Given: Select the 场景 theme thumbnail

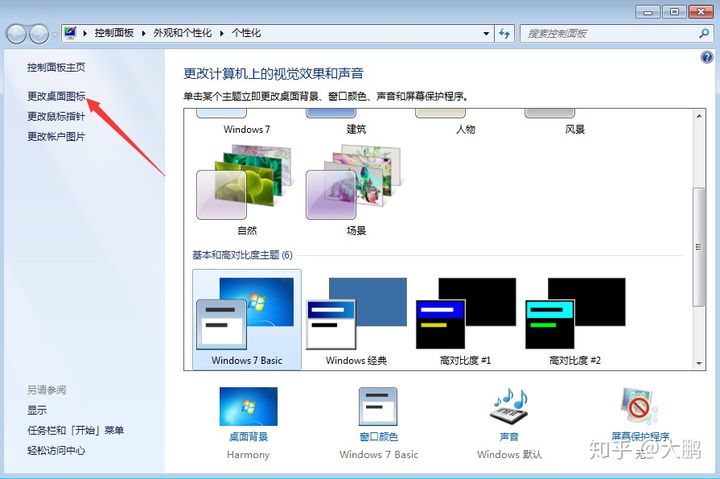Looking at the screenshot, I should click(x=354, y=182).
